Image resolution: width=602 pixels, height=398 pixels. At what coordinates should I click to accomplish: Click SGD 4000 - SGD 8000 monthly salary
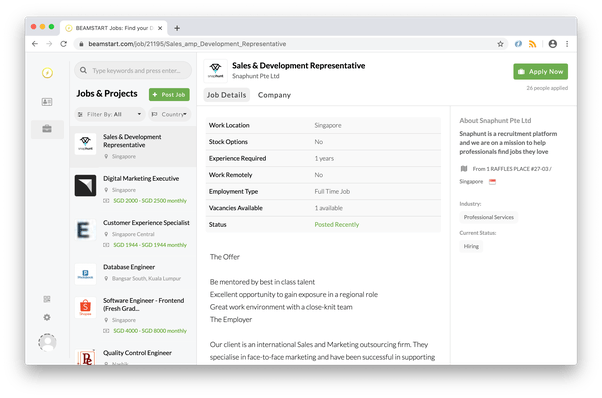pyautogui.click(x=150, y=331)
